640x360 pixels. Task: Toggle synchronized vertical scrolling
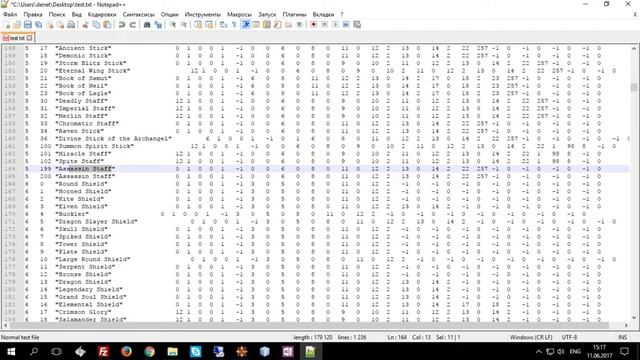point(198,25)
